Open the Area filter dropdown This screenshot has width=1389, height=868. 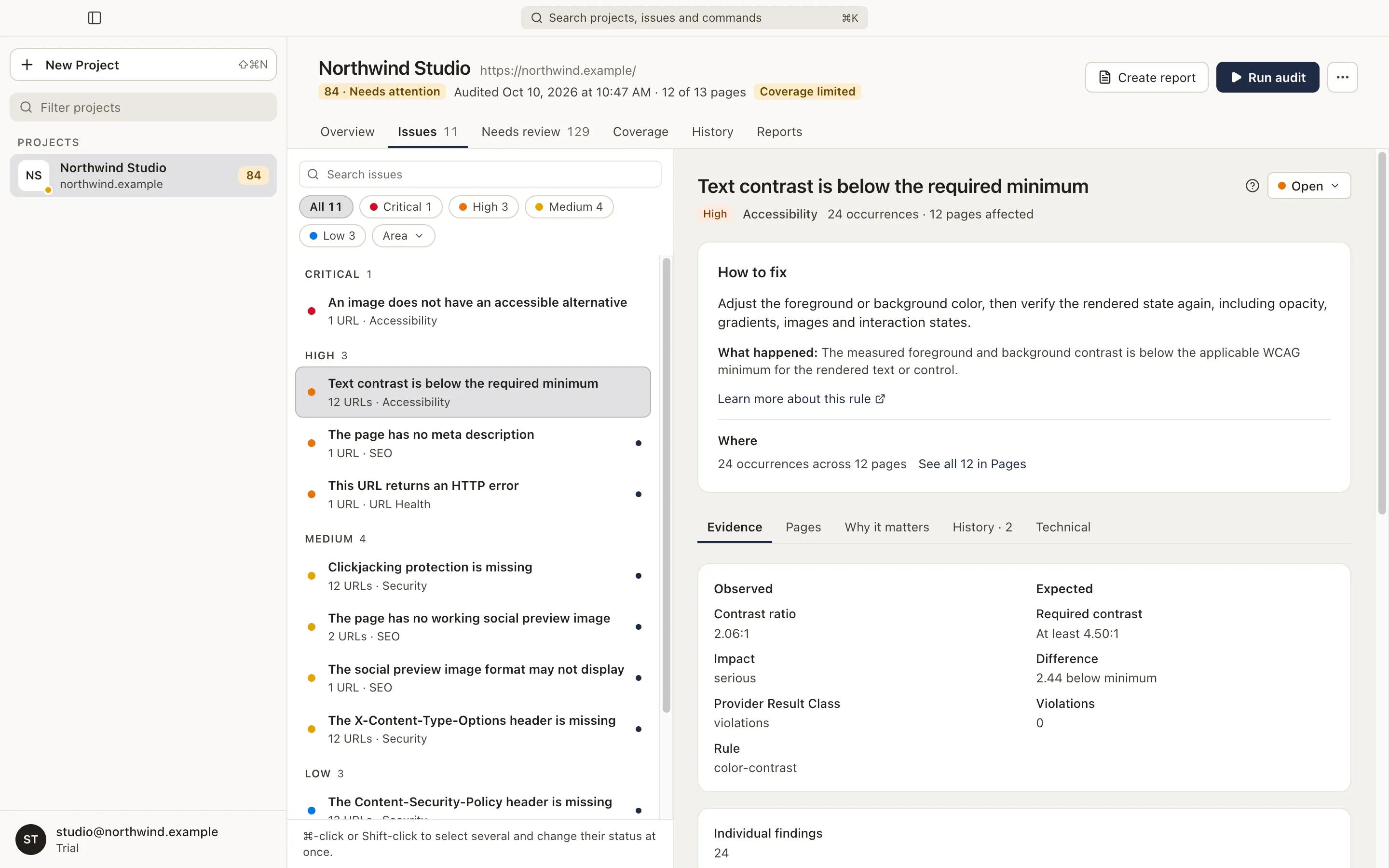click(x=404, y=236)
